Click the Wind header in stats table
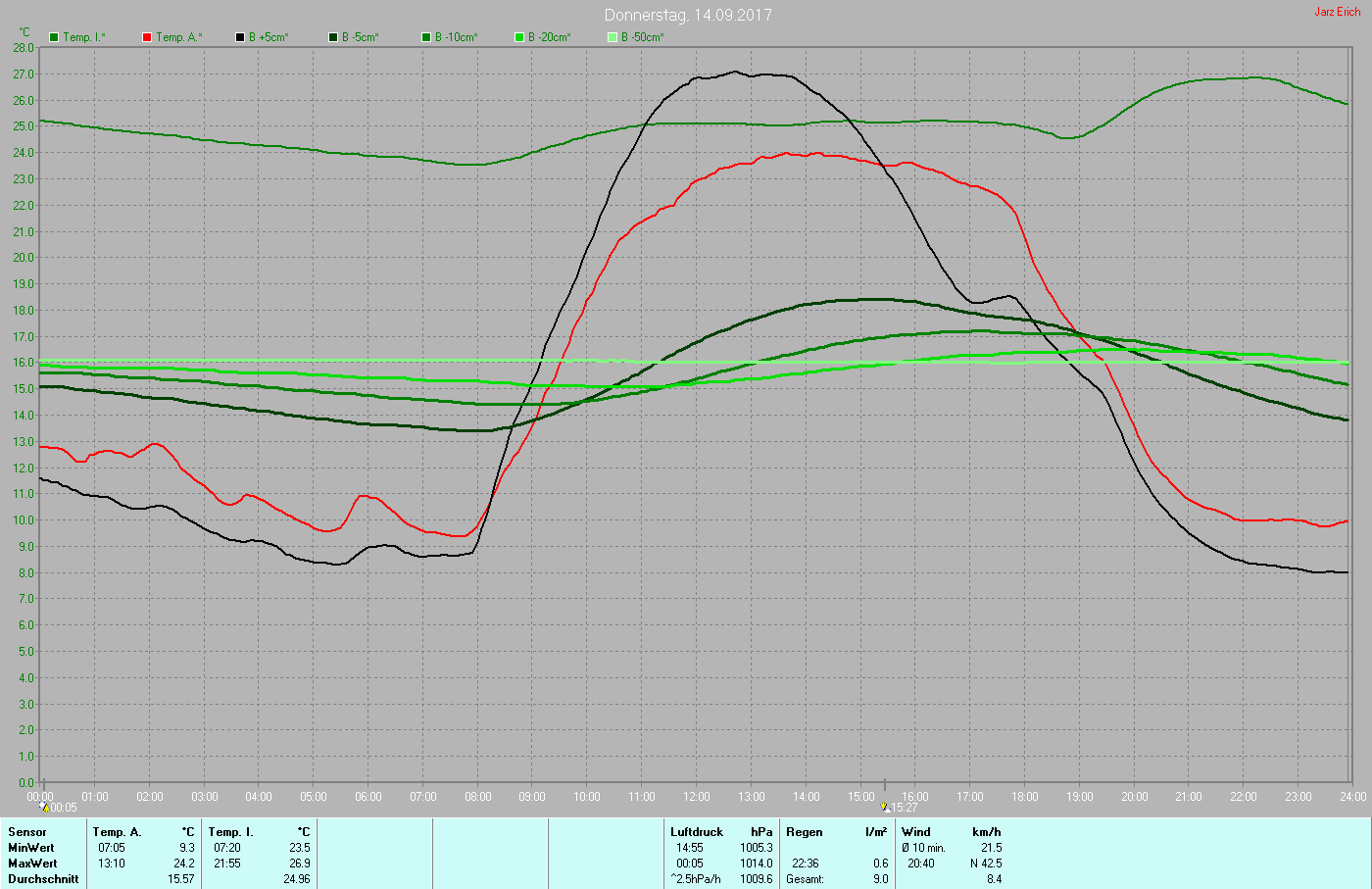This screenshot has height=889, width=1372. (916, 832)
